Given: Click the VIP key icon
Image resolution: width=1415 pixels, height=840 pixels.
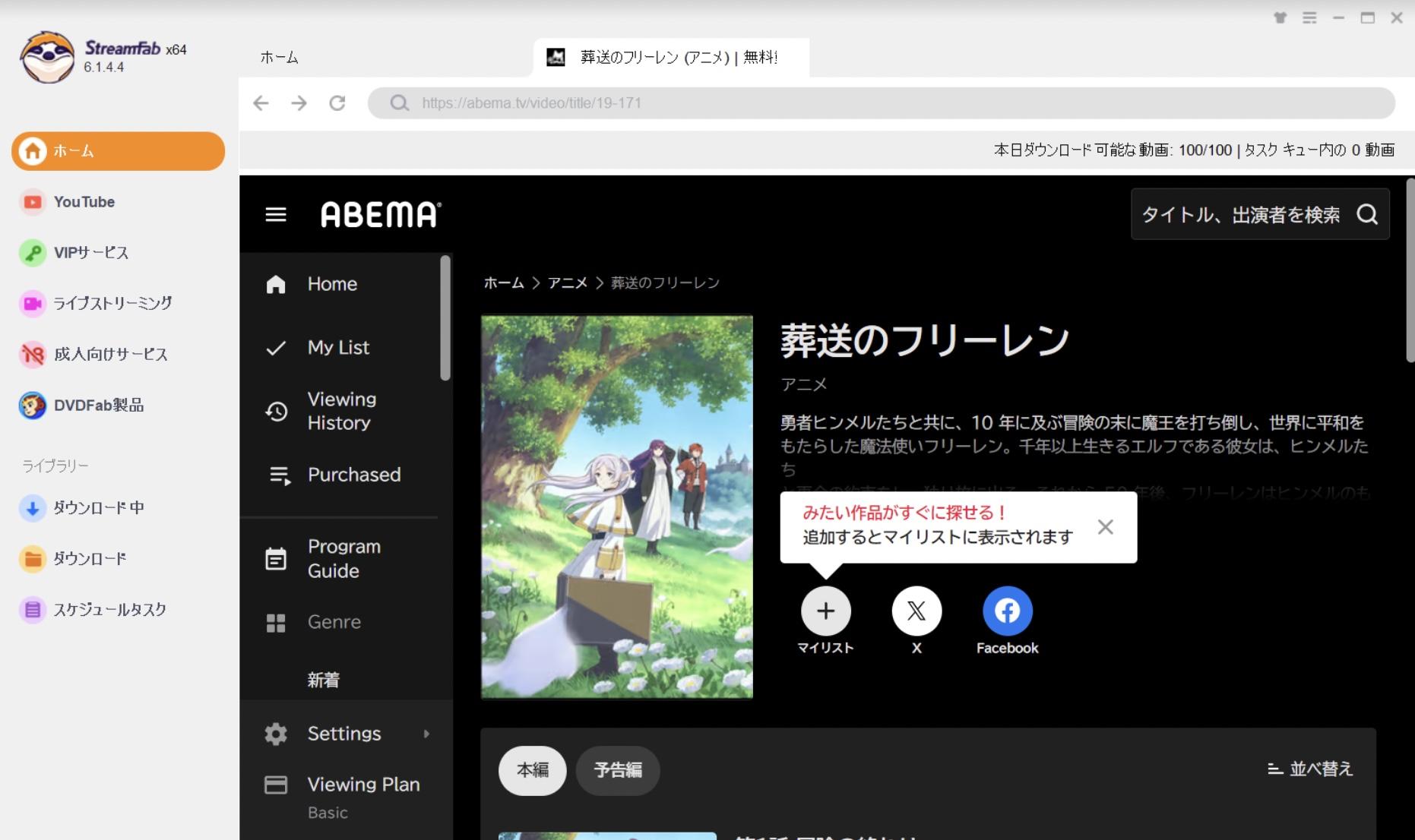Looking at the screenshot, I should (33, 253).
